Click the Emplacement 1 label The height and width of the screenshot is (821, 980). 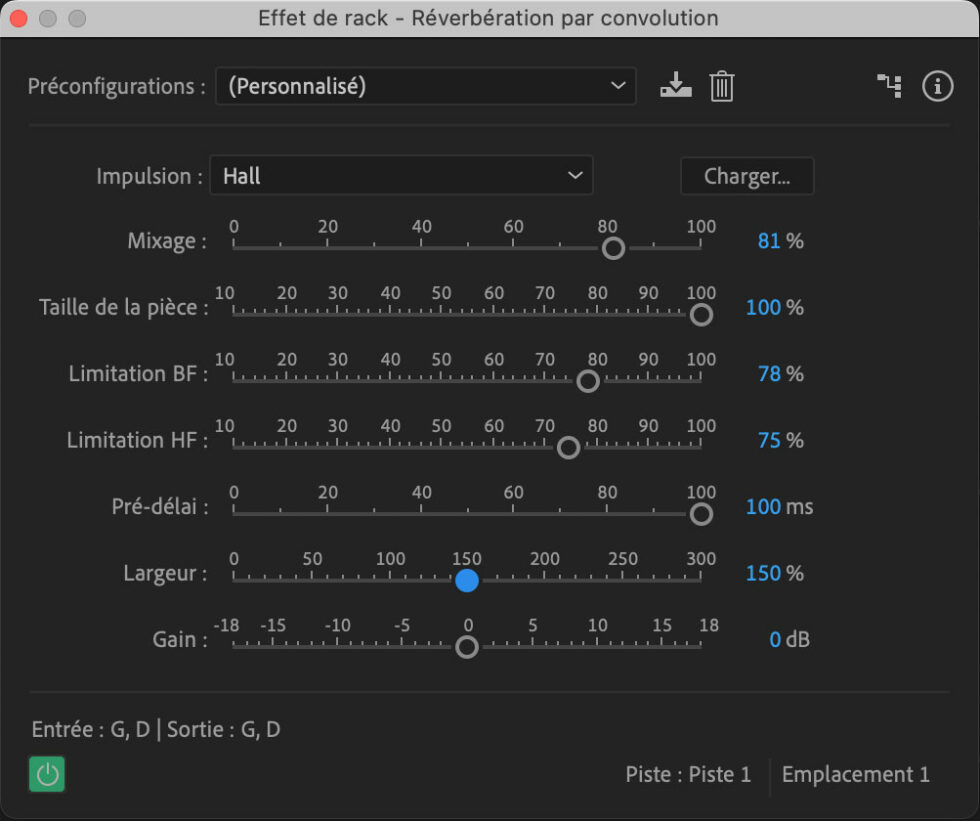(x=856, y=774)
